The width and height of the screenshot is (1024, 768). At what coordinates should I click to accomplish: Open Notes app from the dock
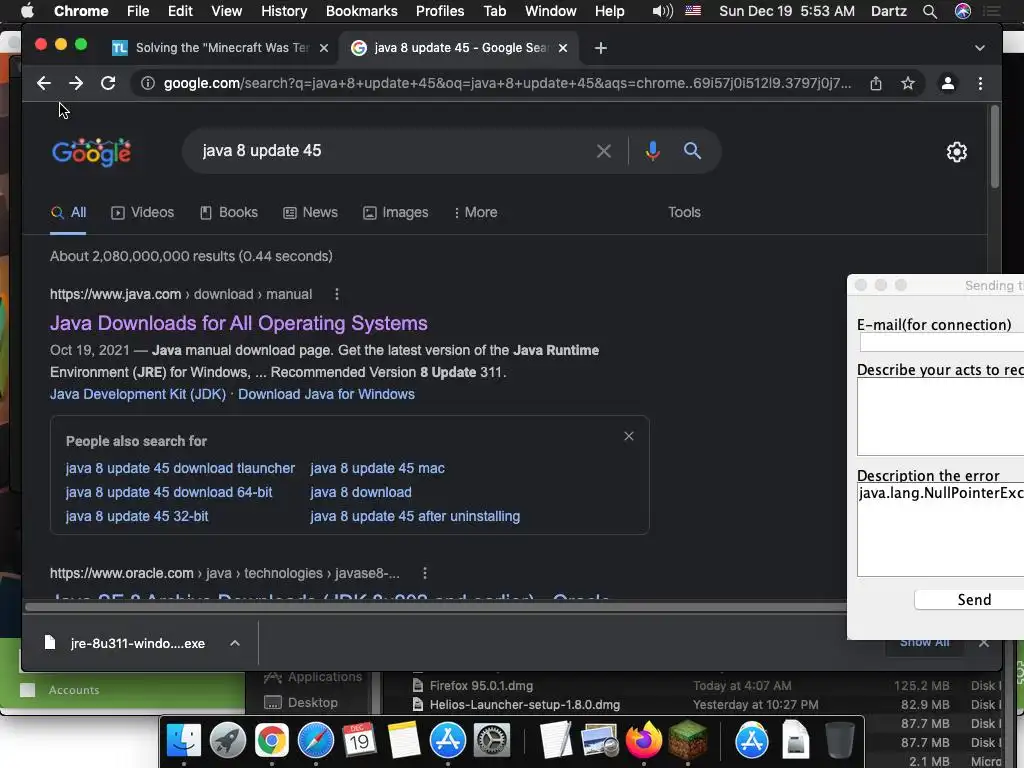[403, 740]
